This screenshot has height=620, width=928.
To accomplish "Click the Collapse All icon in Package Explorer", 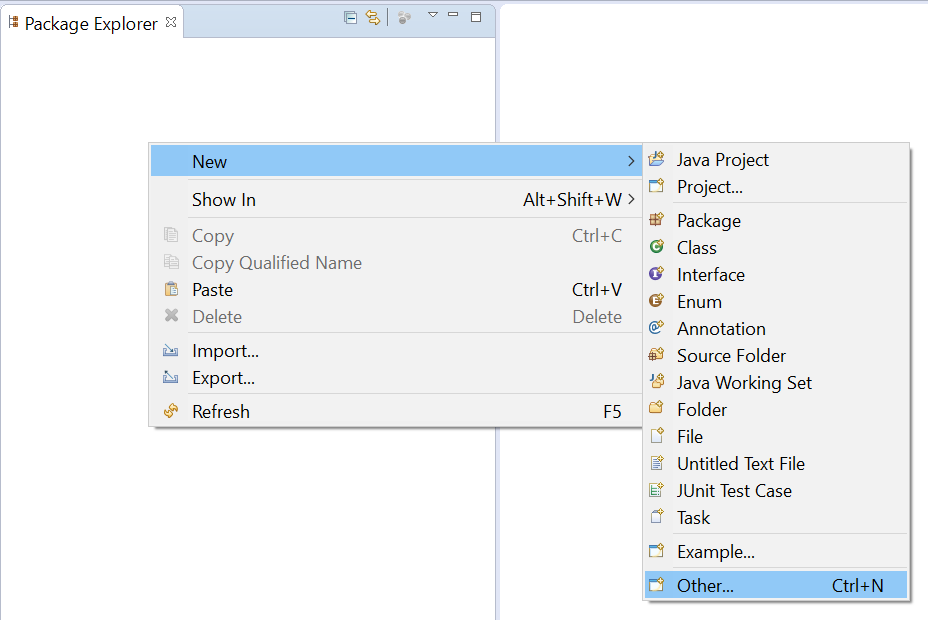I will tap(350, 17).
